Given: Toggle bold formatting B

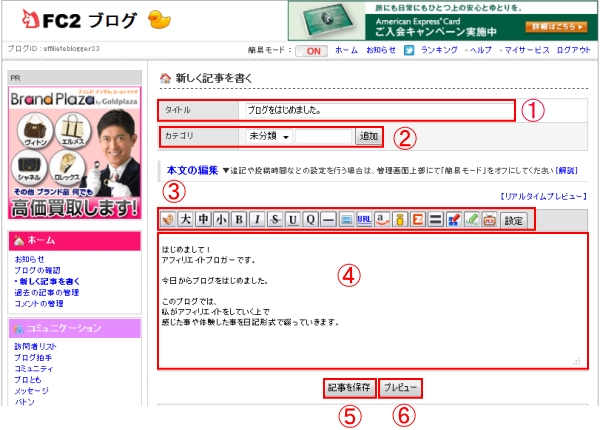Looking at the screenshot, I should coord(239,220).
